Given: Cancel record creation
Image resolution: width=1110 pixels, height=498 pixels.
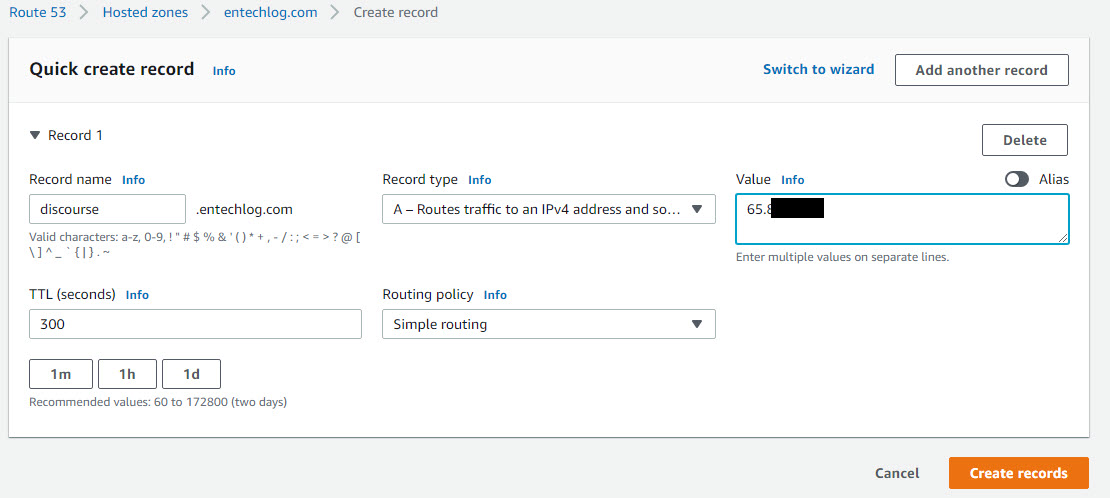Looking at the screenshot, I should tap(897, 473).
